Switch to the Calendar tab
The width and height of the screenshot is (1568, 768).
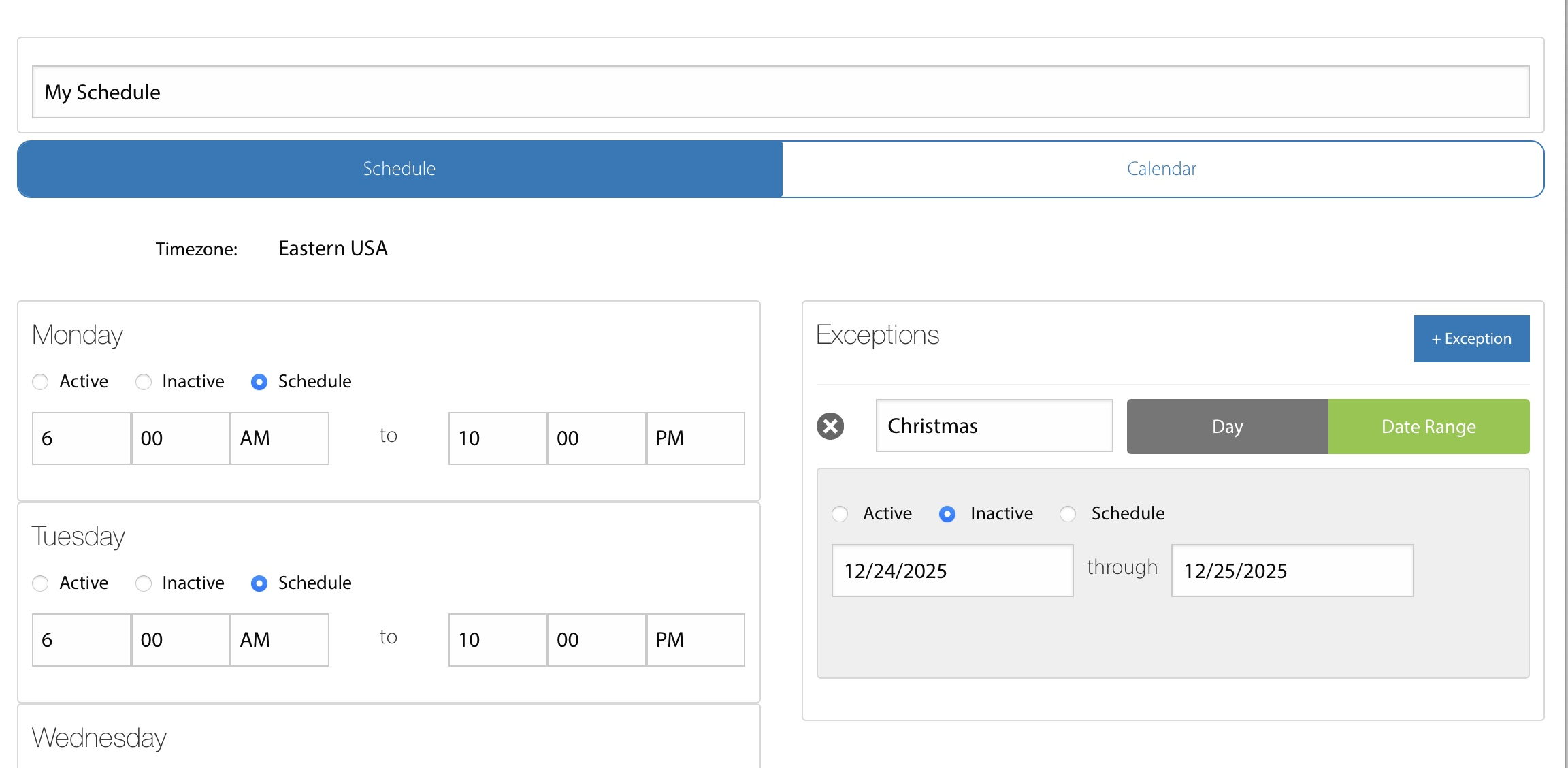[x=1162, y=169]
